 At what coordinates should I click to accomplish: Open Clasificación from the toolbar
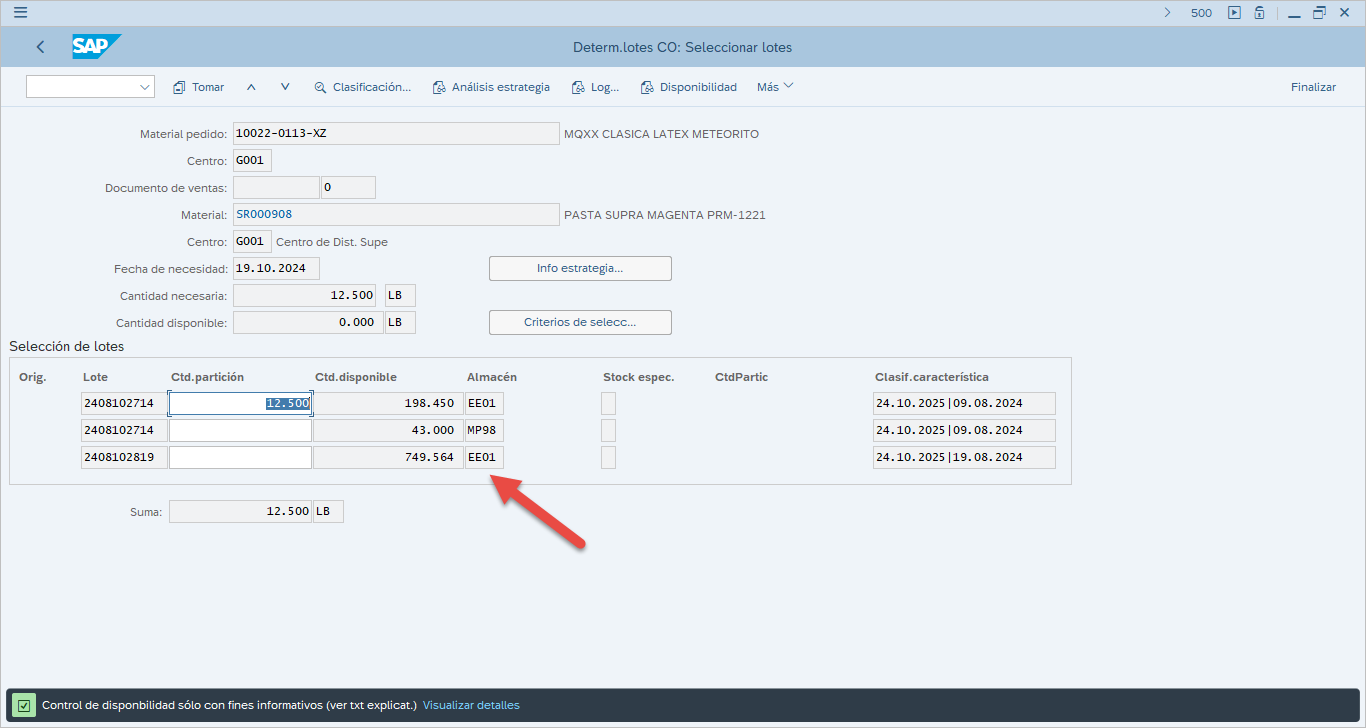click(x=362, y=87)
